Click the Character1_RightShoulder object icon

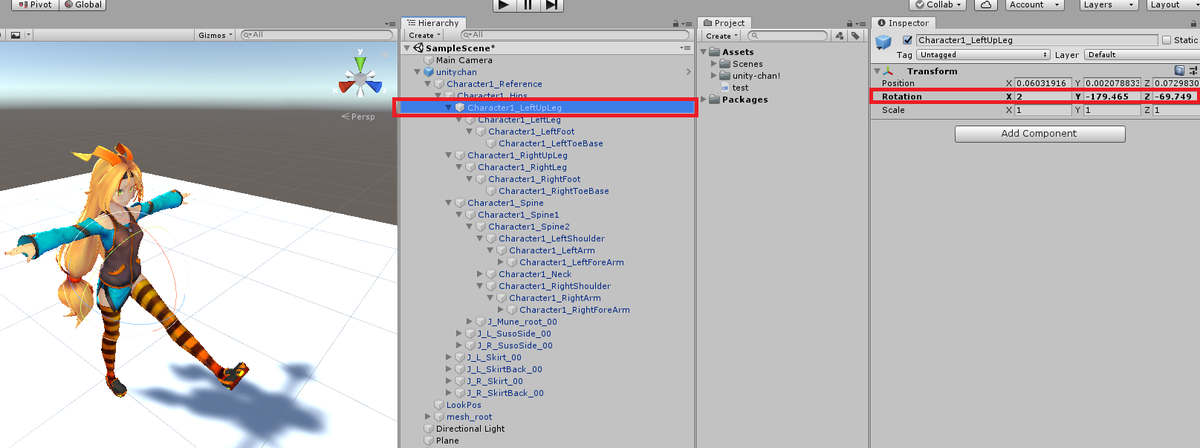(x=492, y=286)
